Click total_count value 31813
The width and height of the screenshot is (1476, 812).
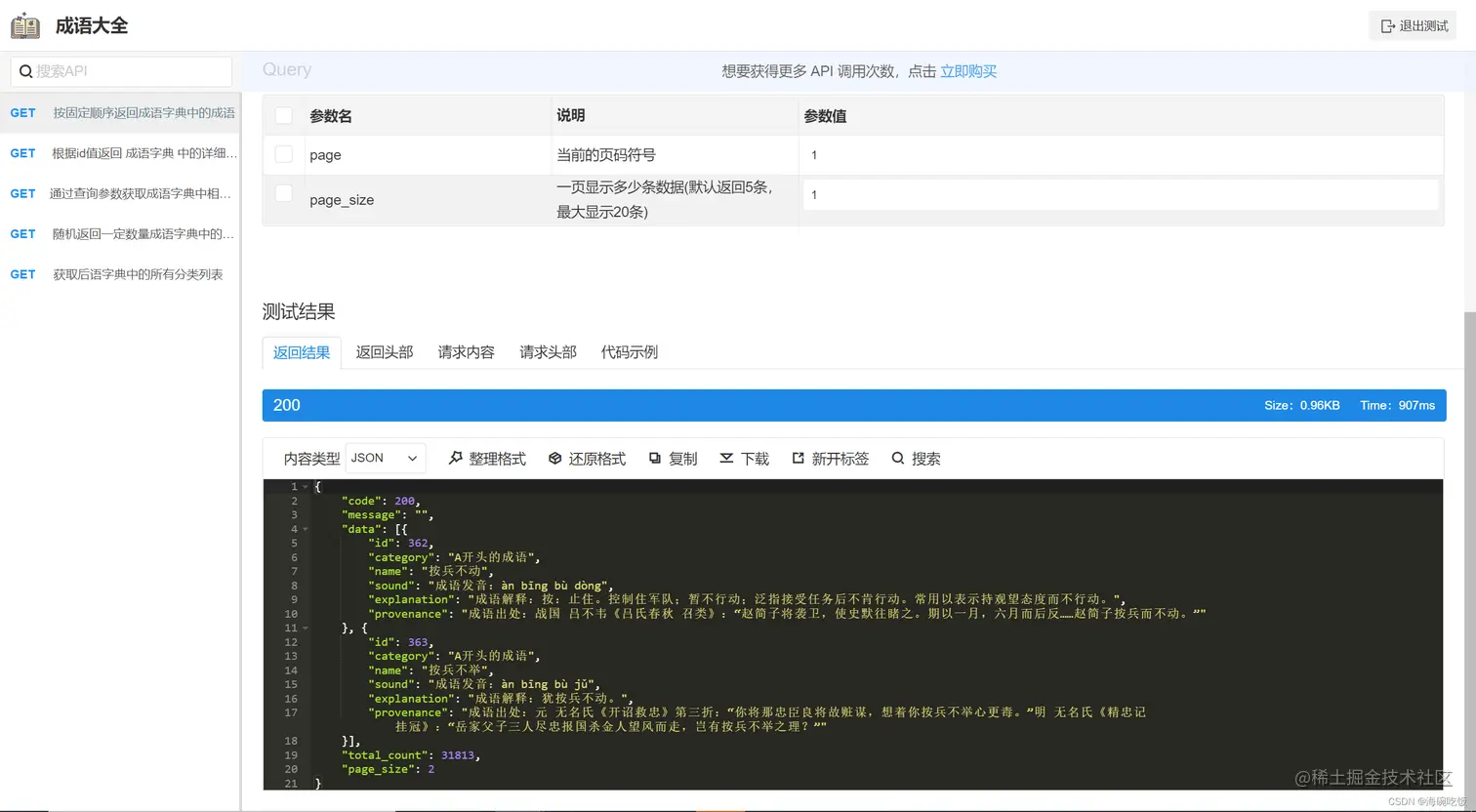click(x=458, y=755)
